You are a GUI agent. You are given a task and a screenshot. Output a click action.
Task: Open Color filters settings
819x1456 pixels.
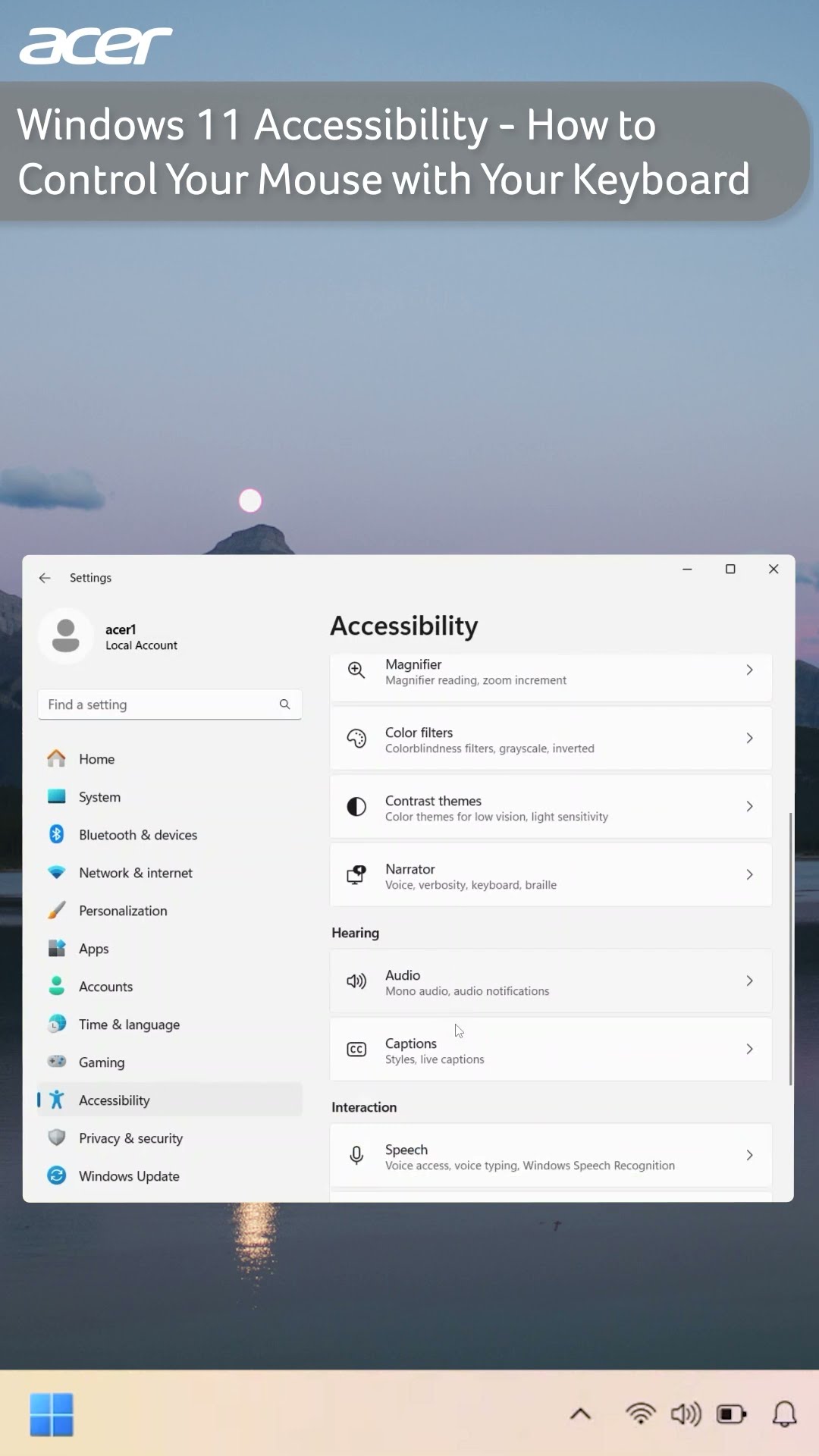[551, 739]
